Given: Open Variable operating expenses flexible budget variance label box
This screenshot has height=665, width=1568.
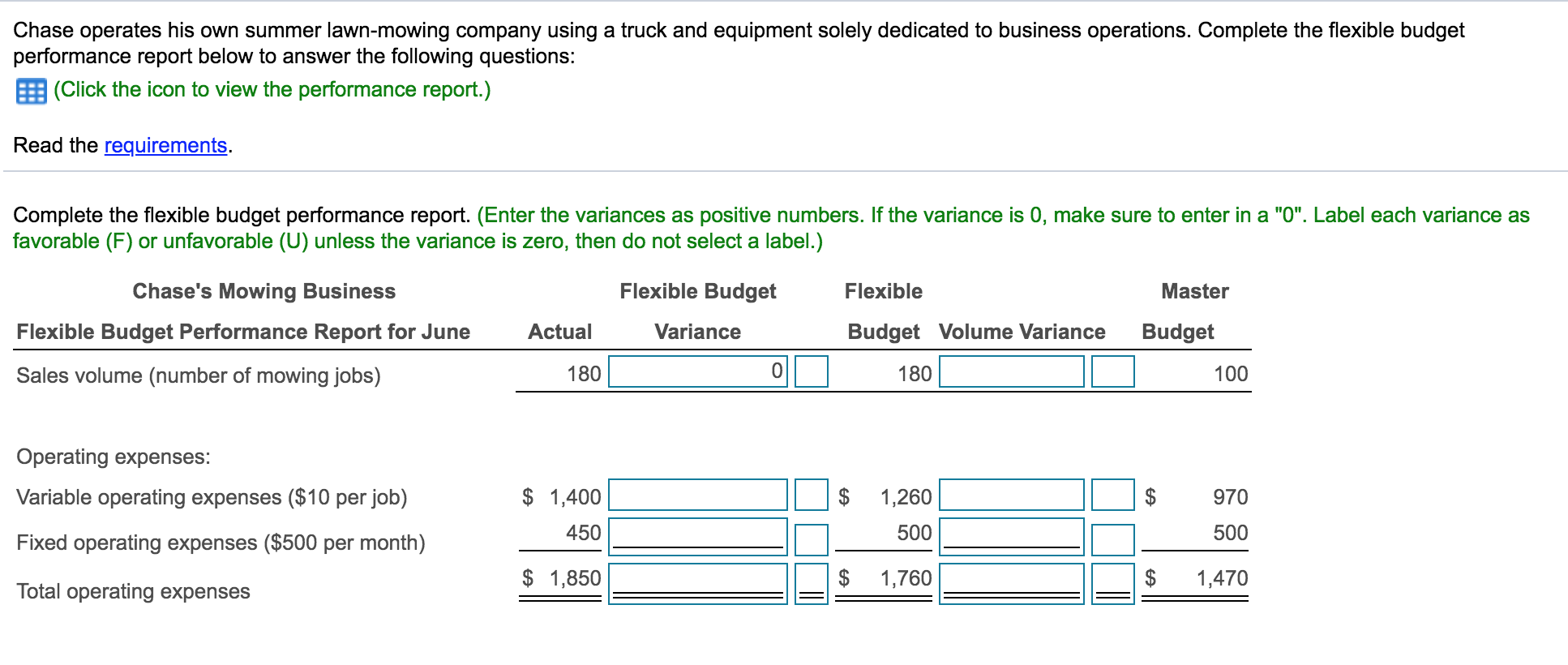Looking at the screenshot, I should [811, 495].
